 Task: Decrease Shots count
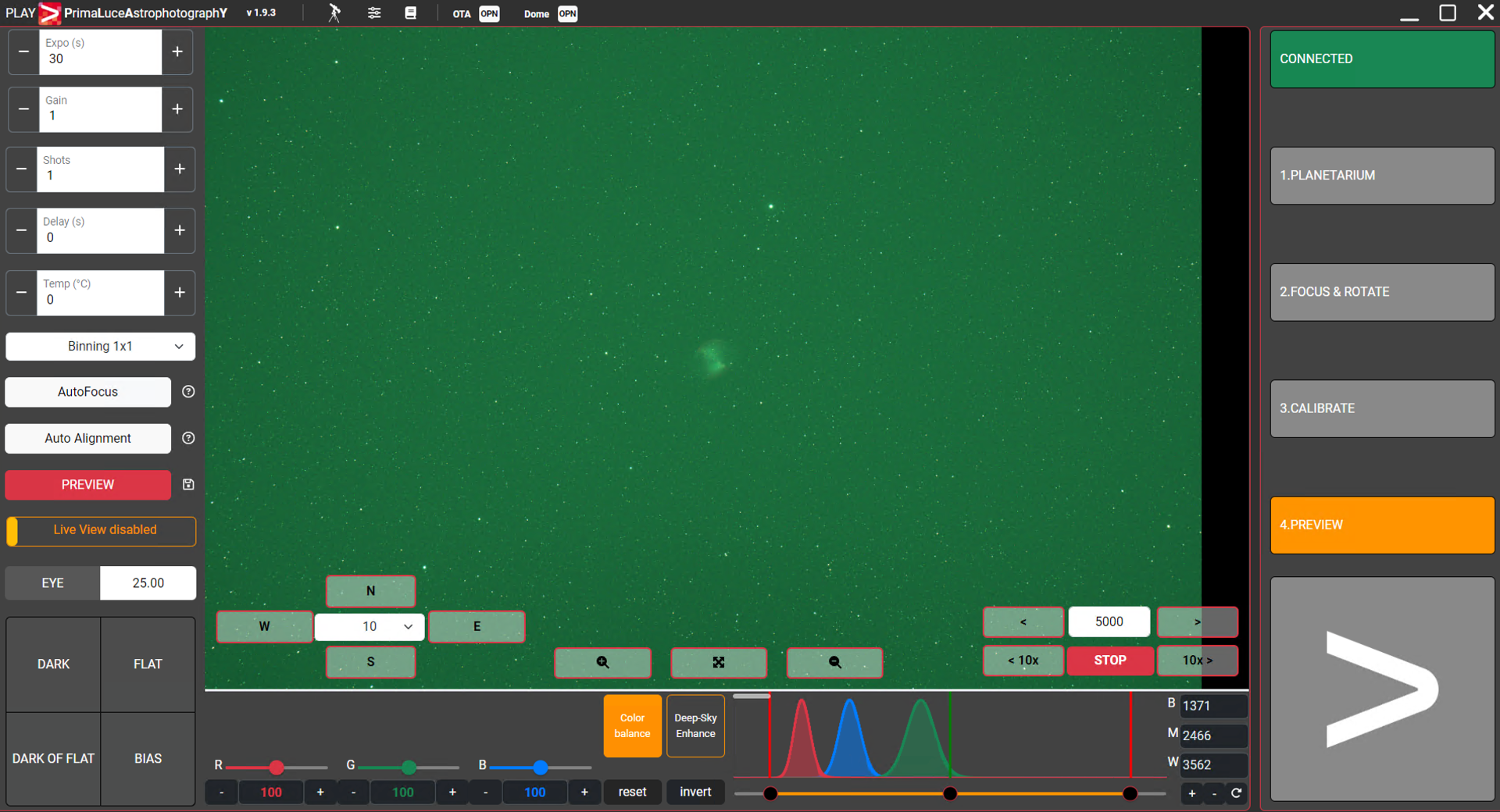coord(21,169)
